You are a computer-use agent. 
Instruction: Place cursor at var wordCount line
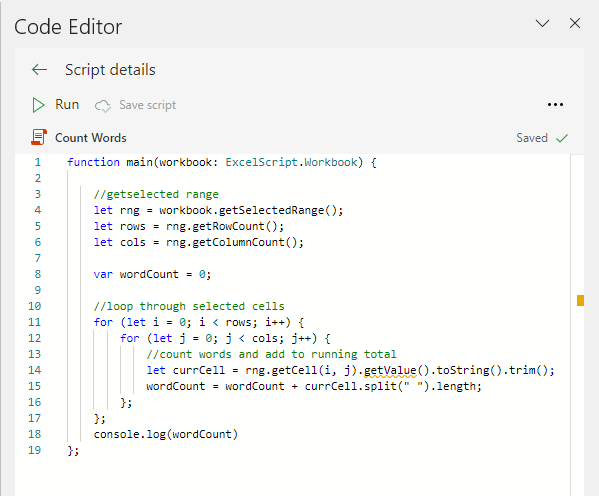click(152, 274)
